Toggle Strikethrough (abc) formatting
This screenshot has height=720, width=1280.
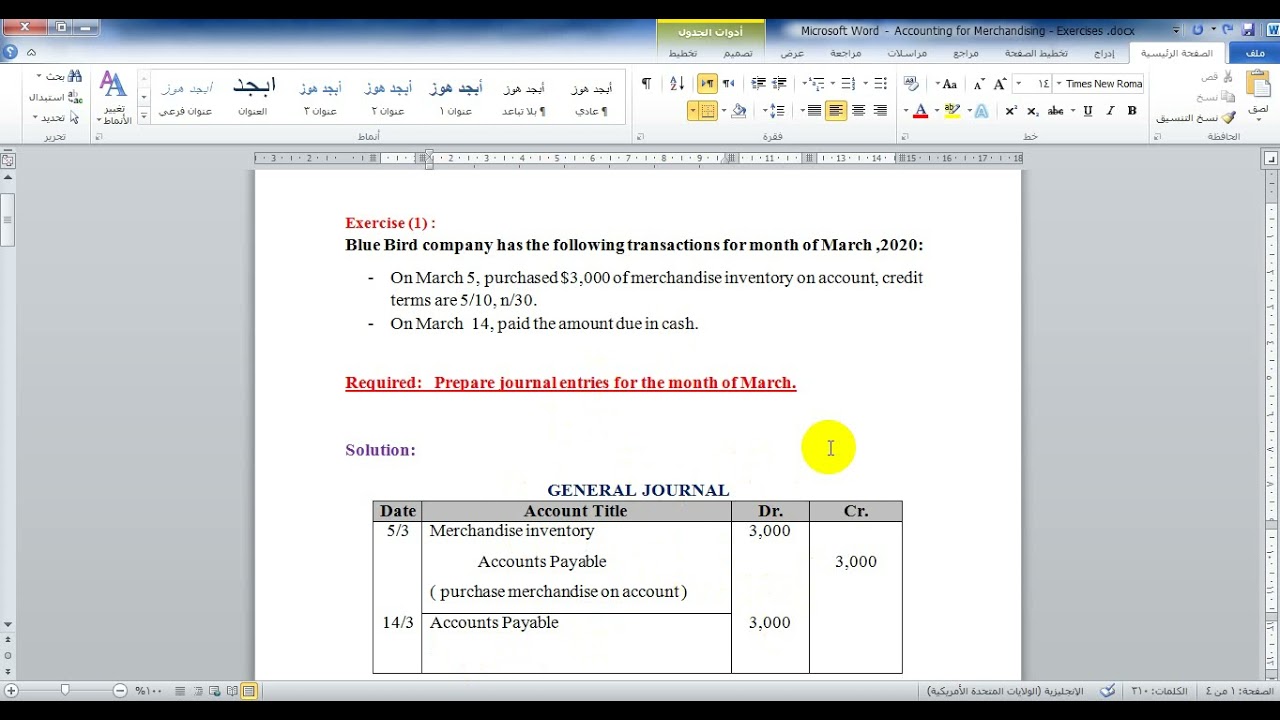pos(1055,111)
